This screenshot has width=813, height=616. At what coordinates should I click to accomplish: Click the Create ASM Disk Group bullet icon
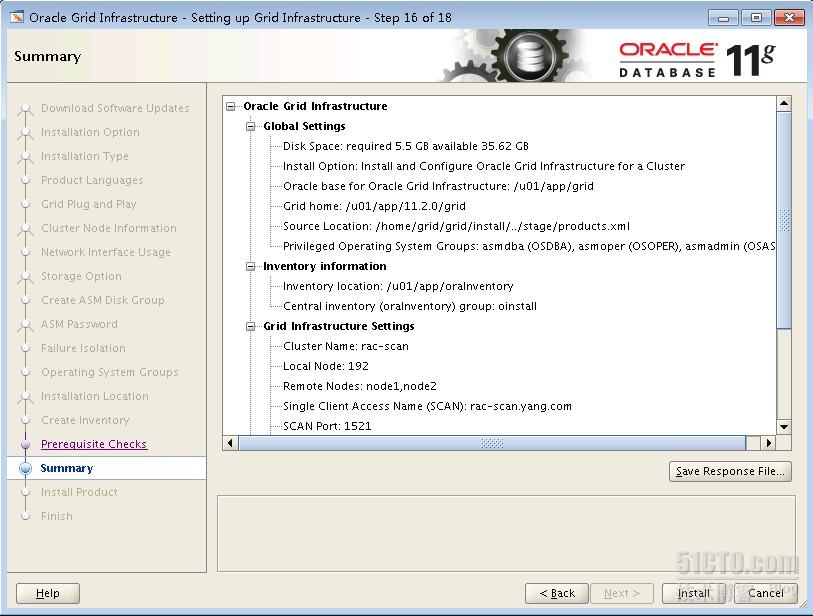click(x=25, y=300)
